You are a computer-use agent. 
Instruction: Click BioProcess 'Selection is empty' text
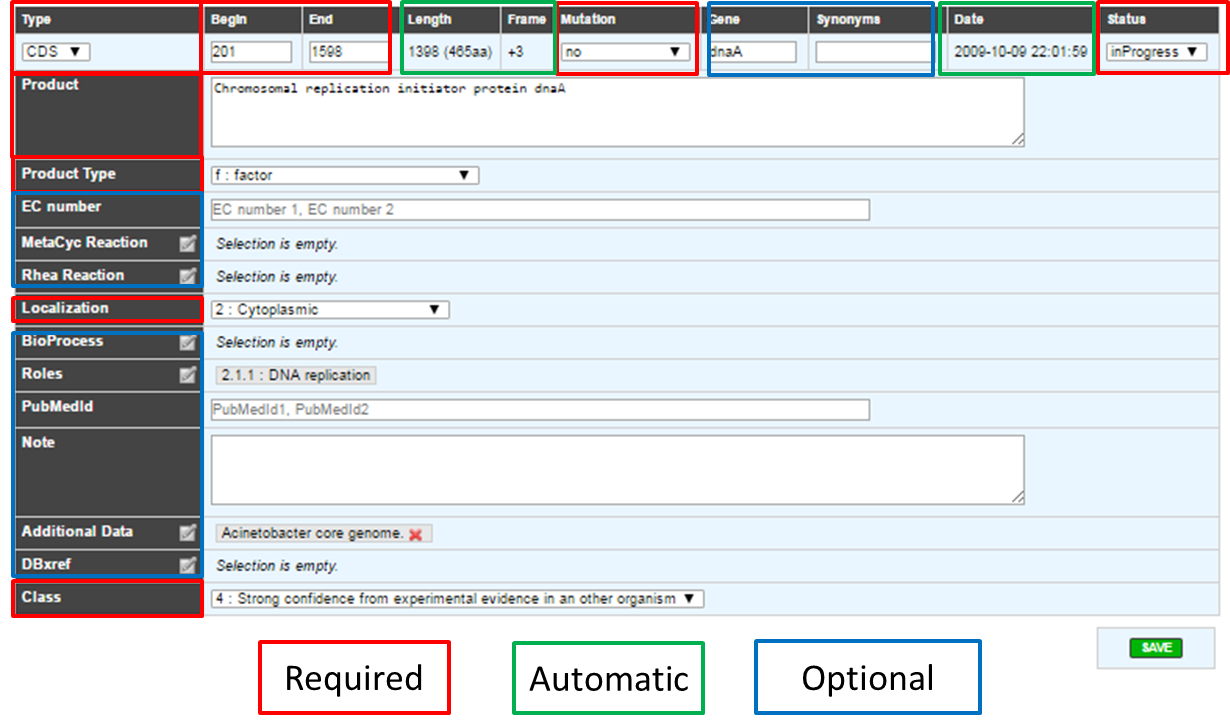(277, 343)
